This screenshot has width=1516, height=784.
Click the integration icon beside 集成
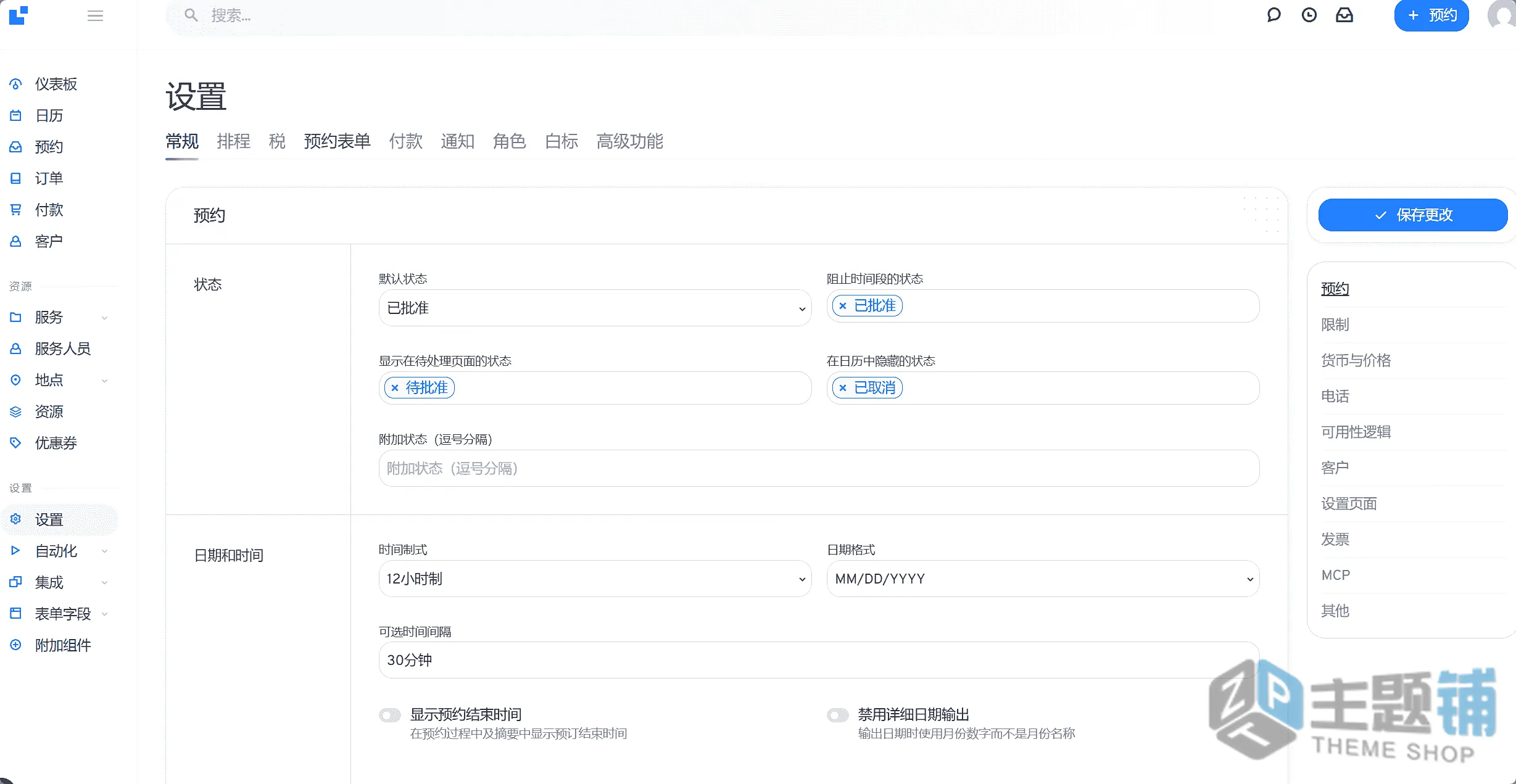tap(16, 582)
